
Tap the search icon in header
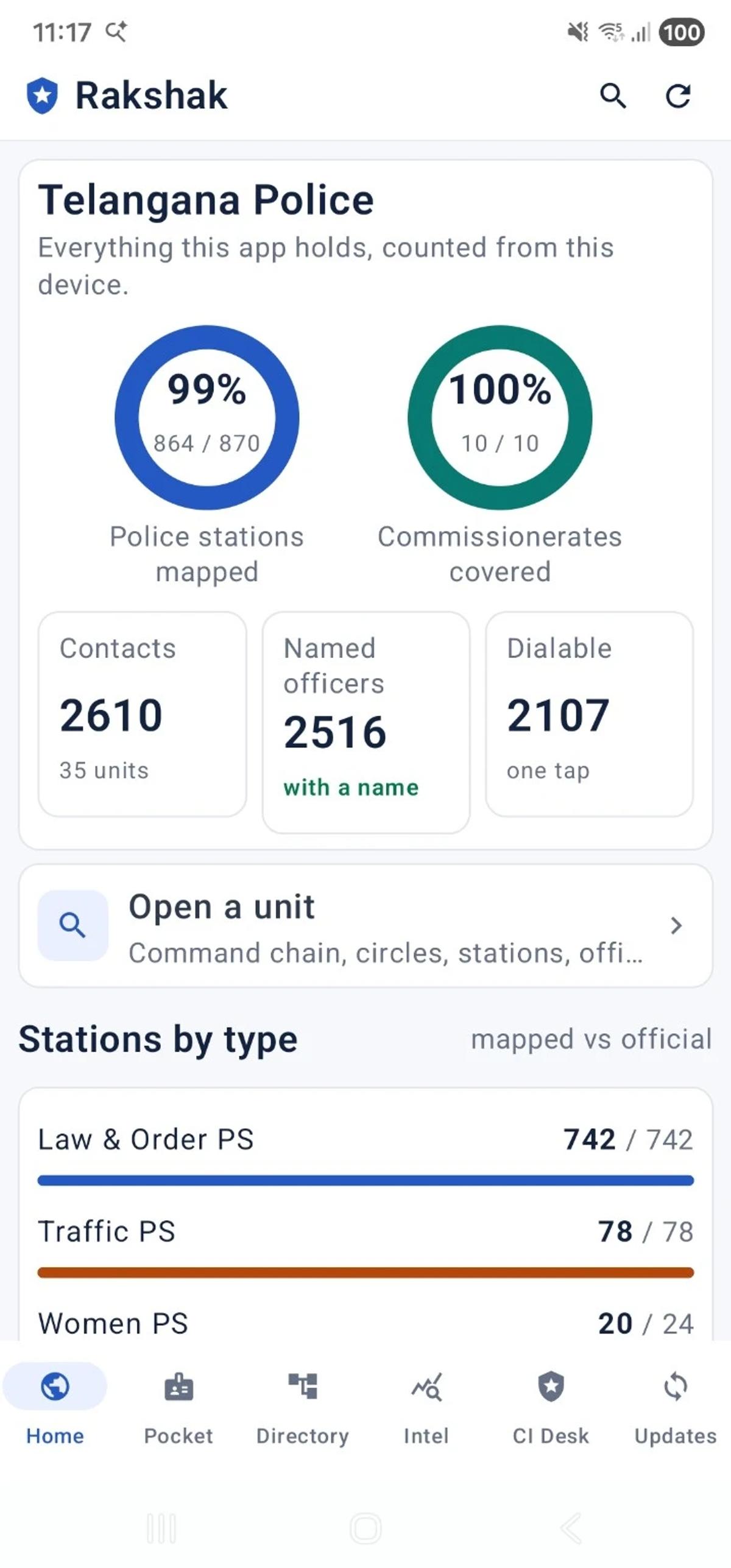click(x=613, y=96)
